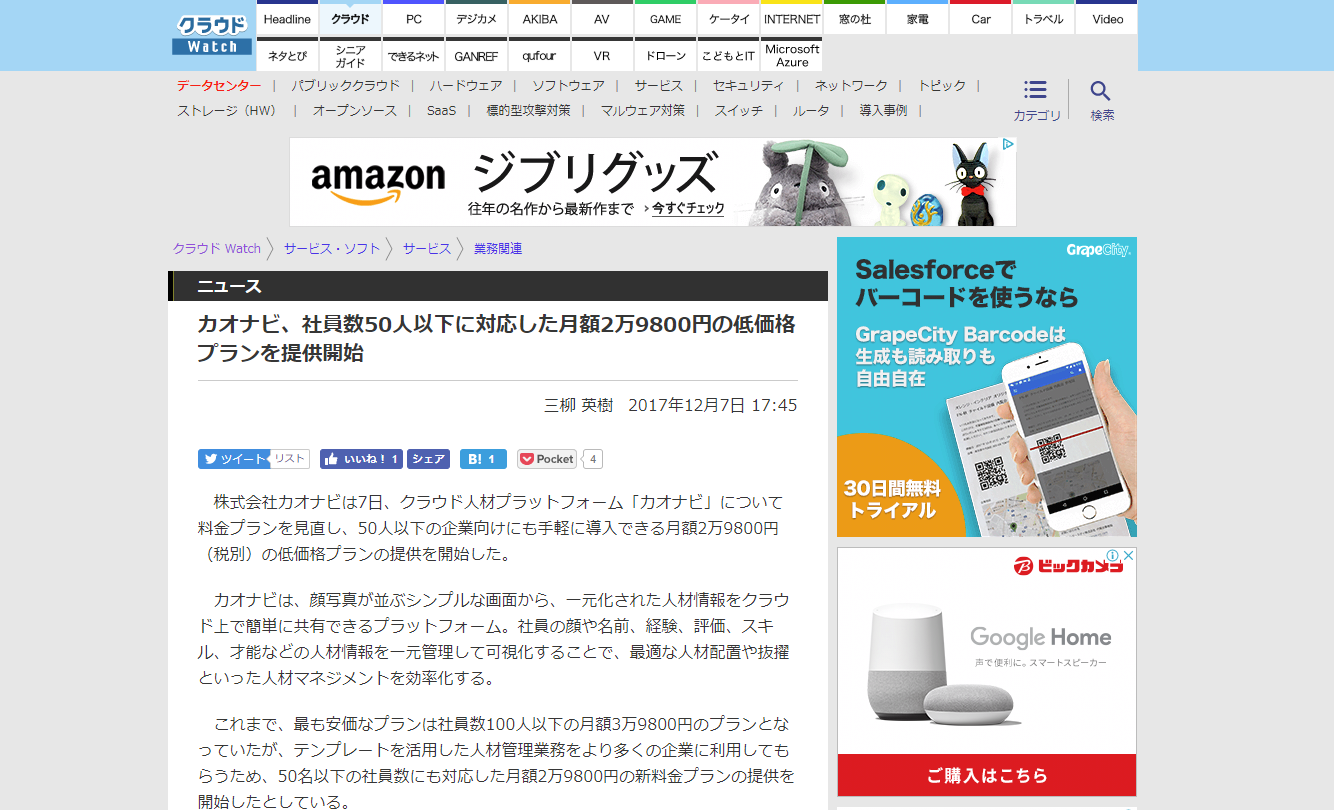
Task: Go to the ネットワーク category
Action: coord(851,86)
